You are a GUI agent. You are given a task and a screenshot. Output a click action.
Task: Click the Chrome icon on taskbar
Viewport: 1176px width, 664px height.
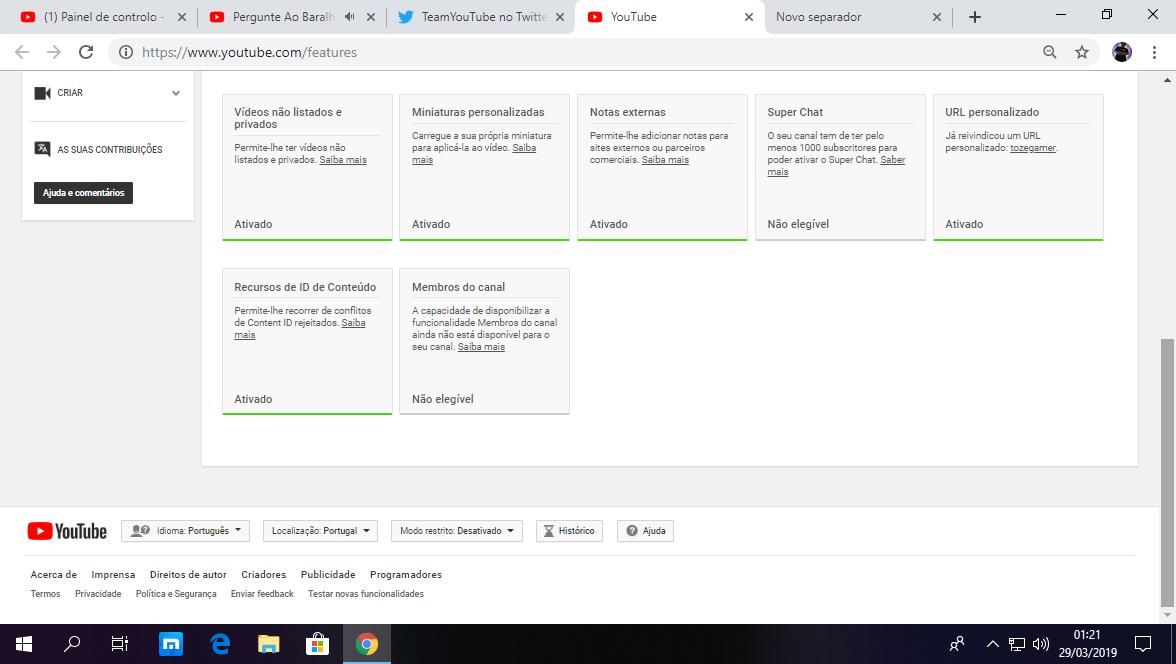click(x=367, y=644)
